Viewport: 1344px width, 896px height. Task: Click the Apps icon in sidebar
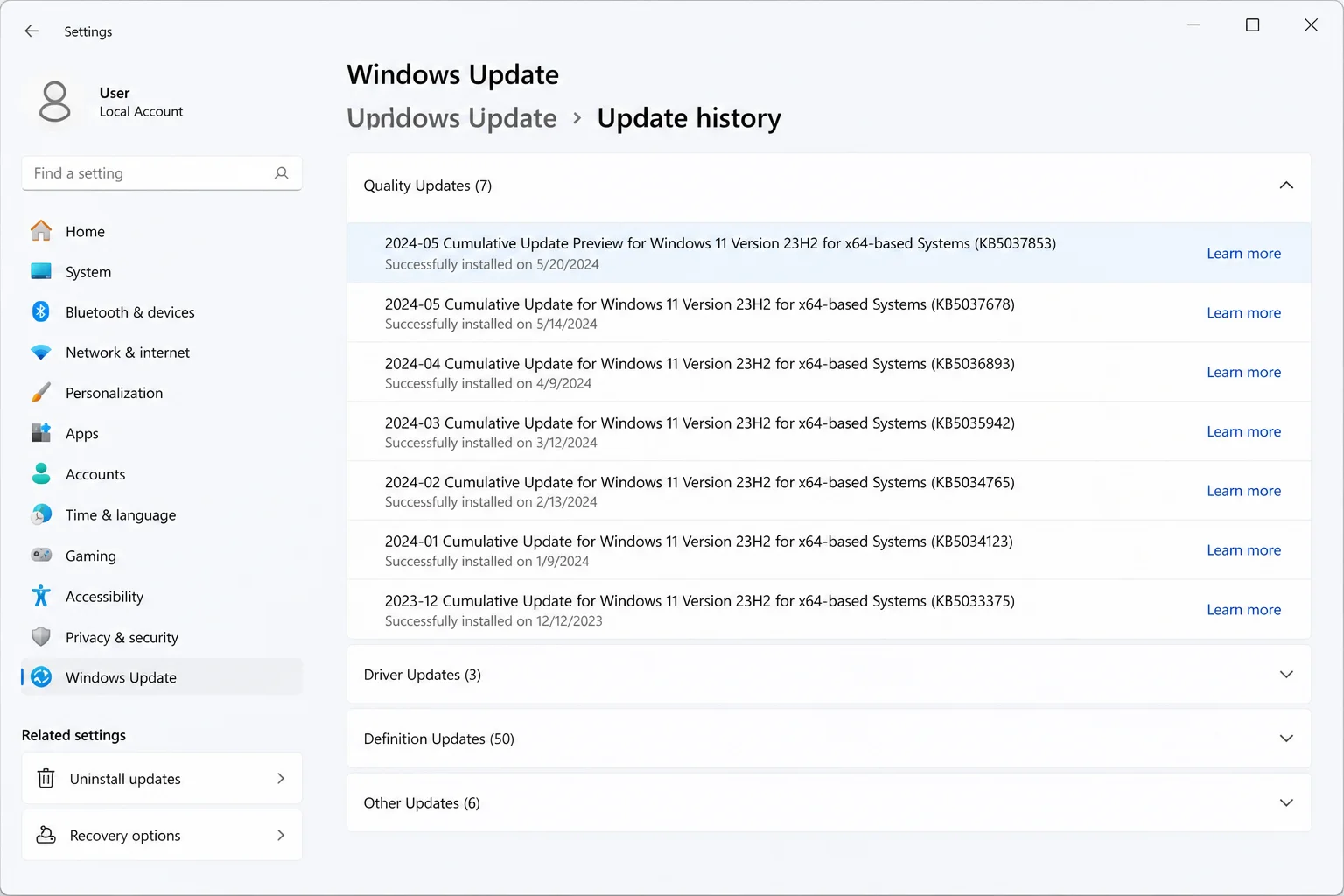coord(41,433)
